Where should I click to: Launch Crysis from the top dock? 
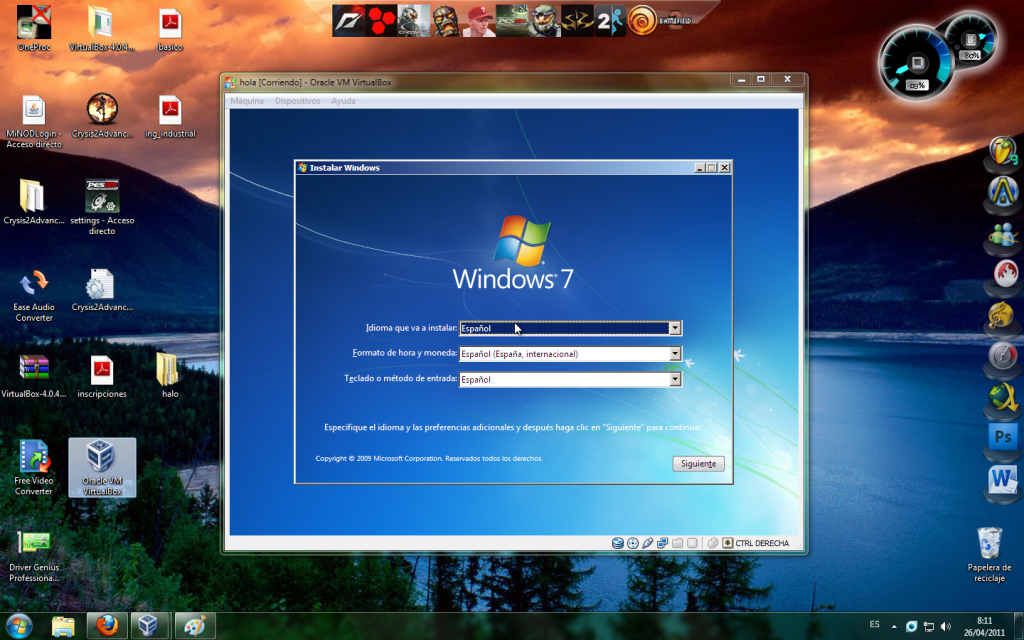414,21
